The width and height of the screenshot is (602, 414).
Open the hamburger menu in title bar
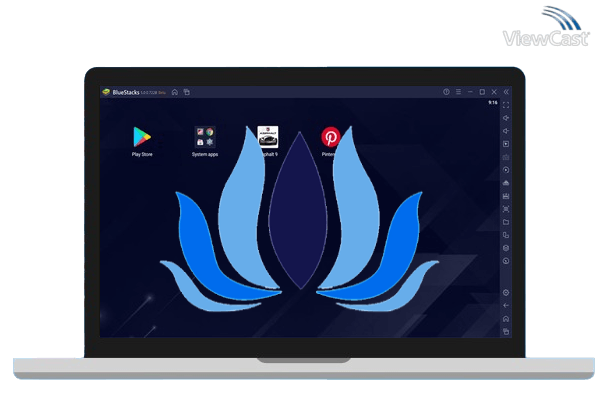(458, 92)
